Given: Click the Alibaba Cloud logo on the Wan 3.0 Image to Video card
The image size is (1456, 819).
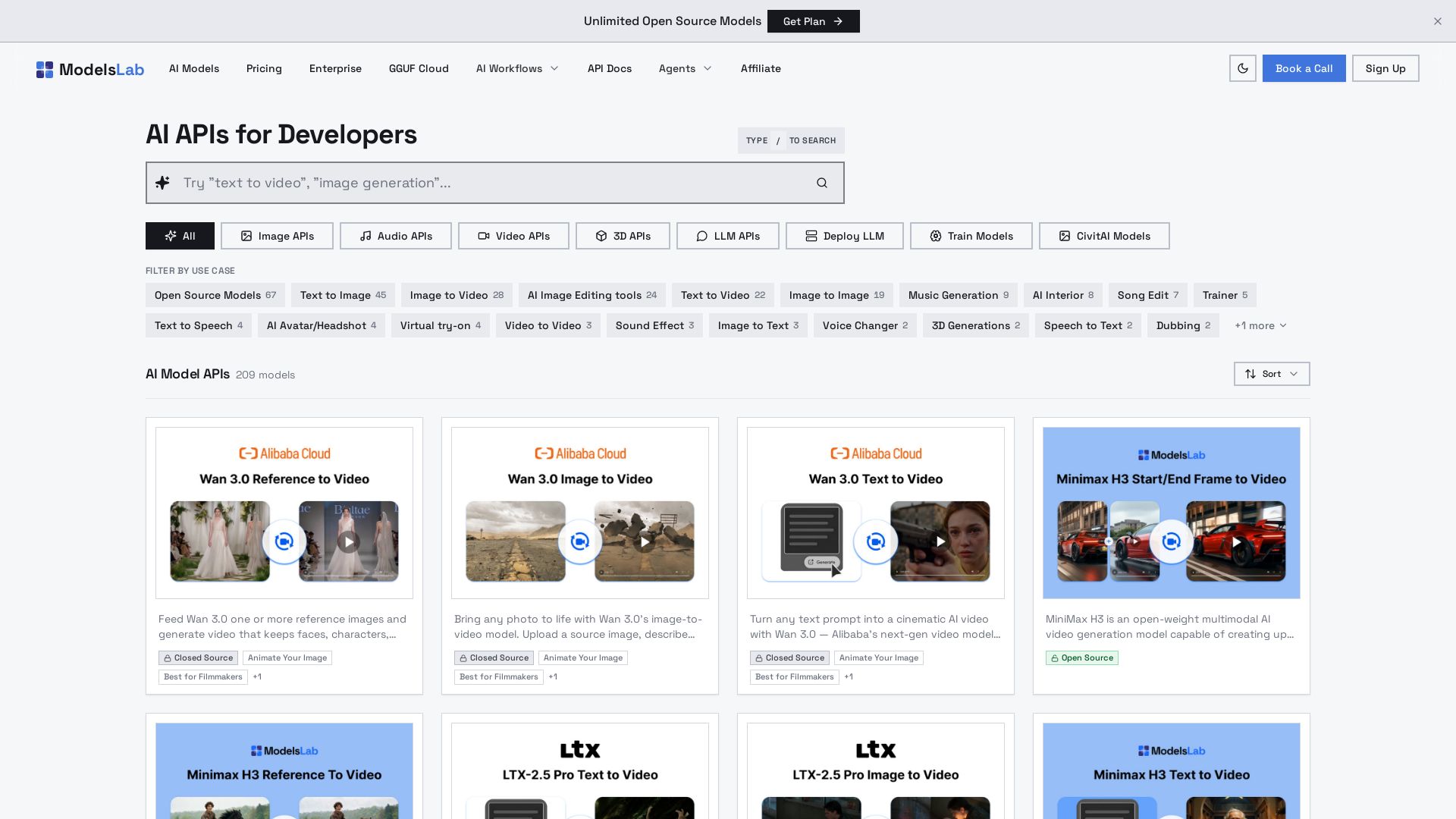Looking at the screenshot, I should point(580,453).
